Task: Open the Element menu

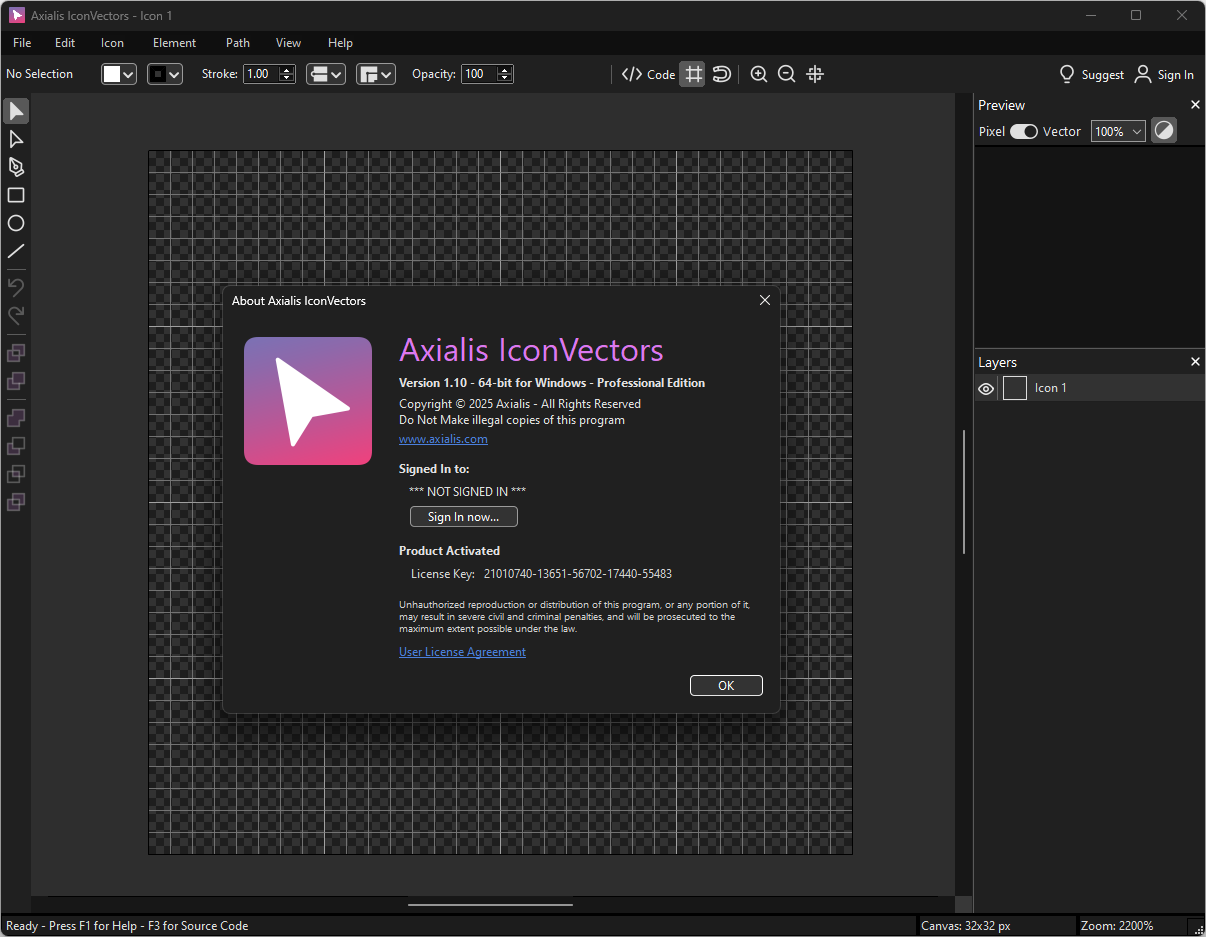Action: [174, 43]
